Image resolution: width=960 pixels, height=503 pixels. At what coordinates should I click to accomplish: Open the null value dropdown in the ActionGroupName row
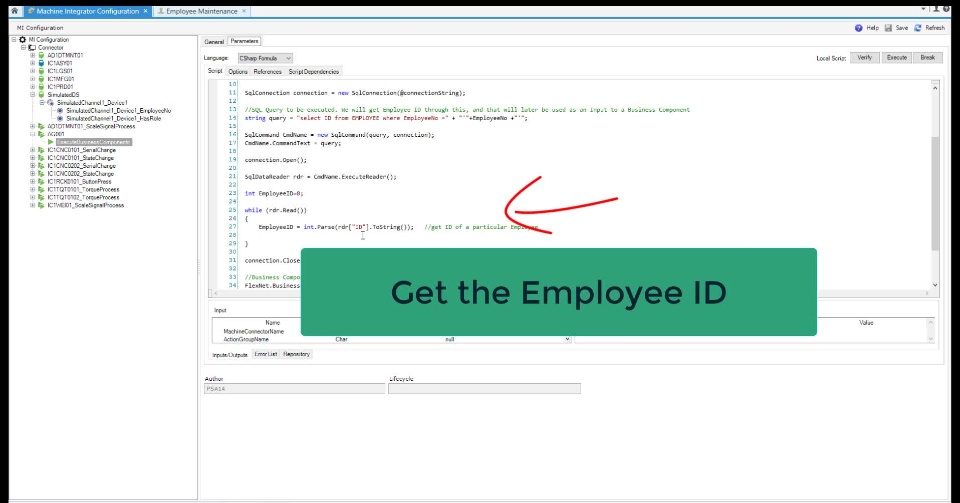[567, 339]
